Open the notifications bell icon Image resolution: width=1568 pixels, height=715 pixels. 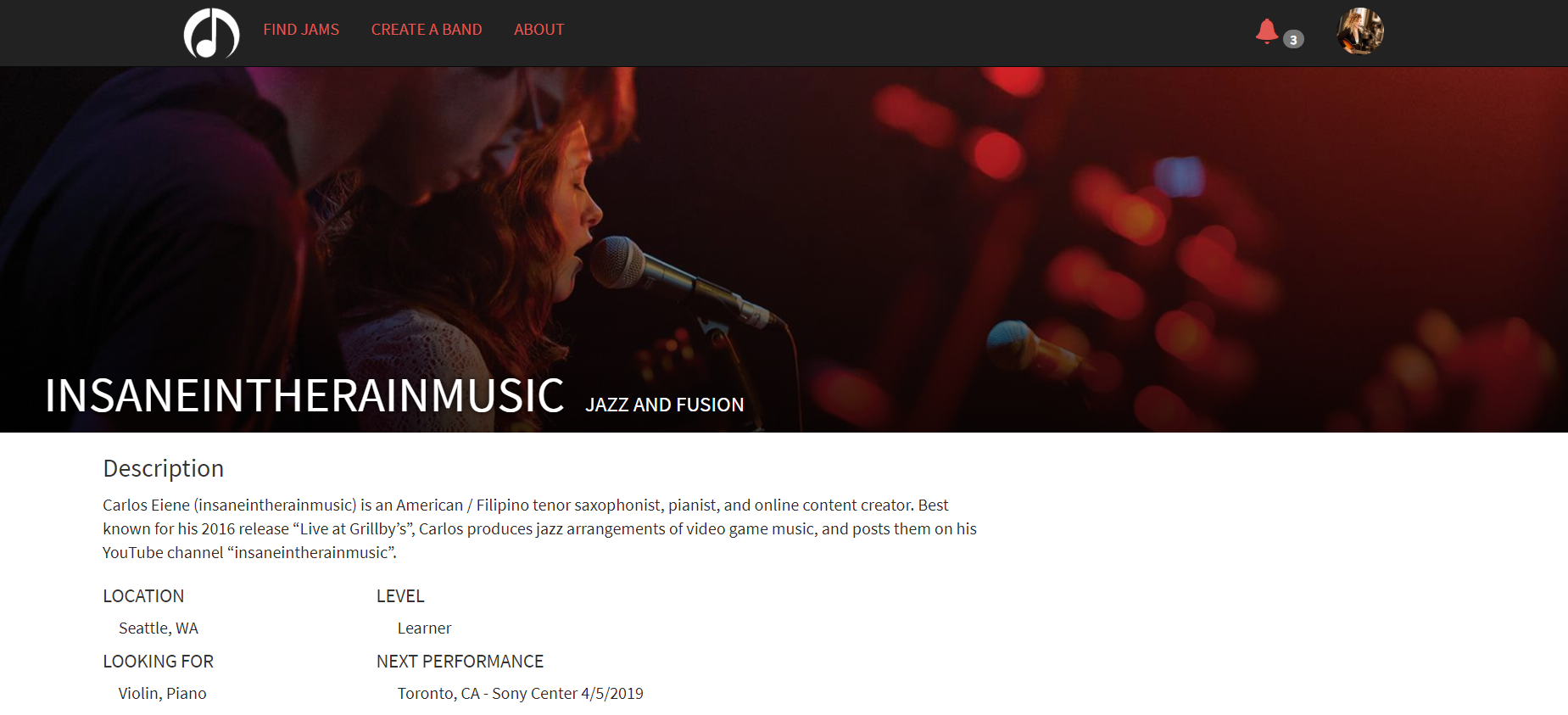[x=1267, y=31]
